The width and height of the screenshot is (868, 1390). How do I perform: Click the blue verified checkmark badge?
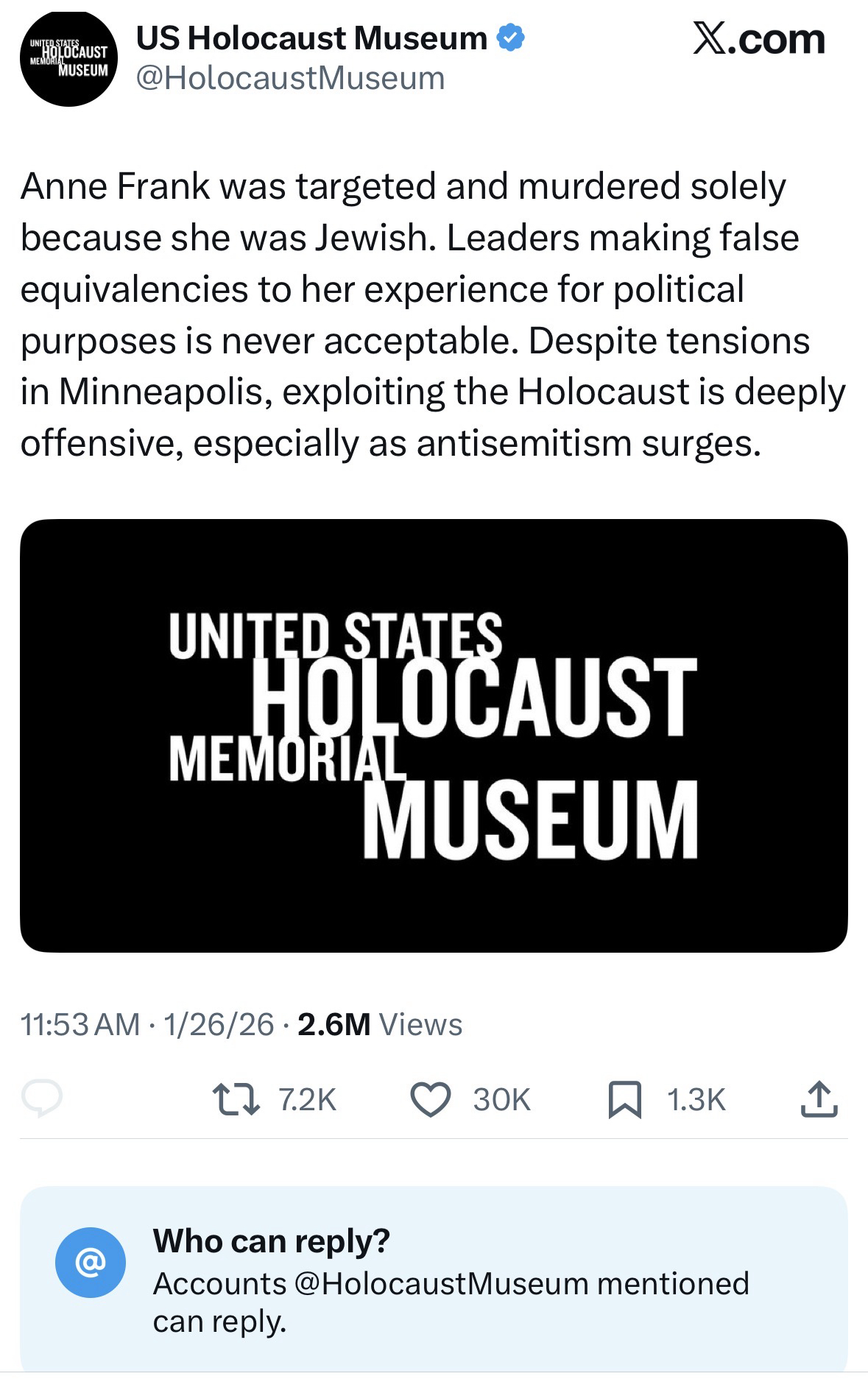click(x=512, y=38)
